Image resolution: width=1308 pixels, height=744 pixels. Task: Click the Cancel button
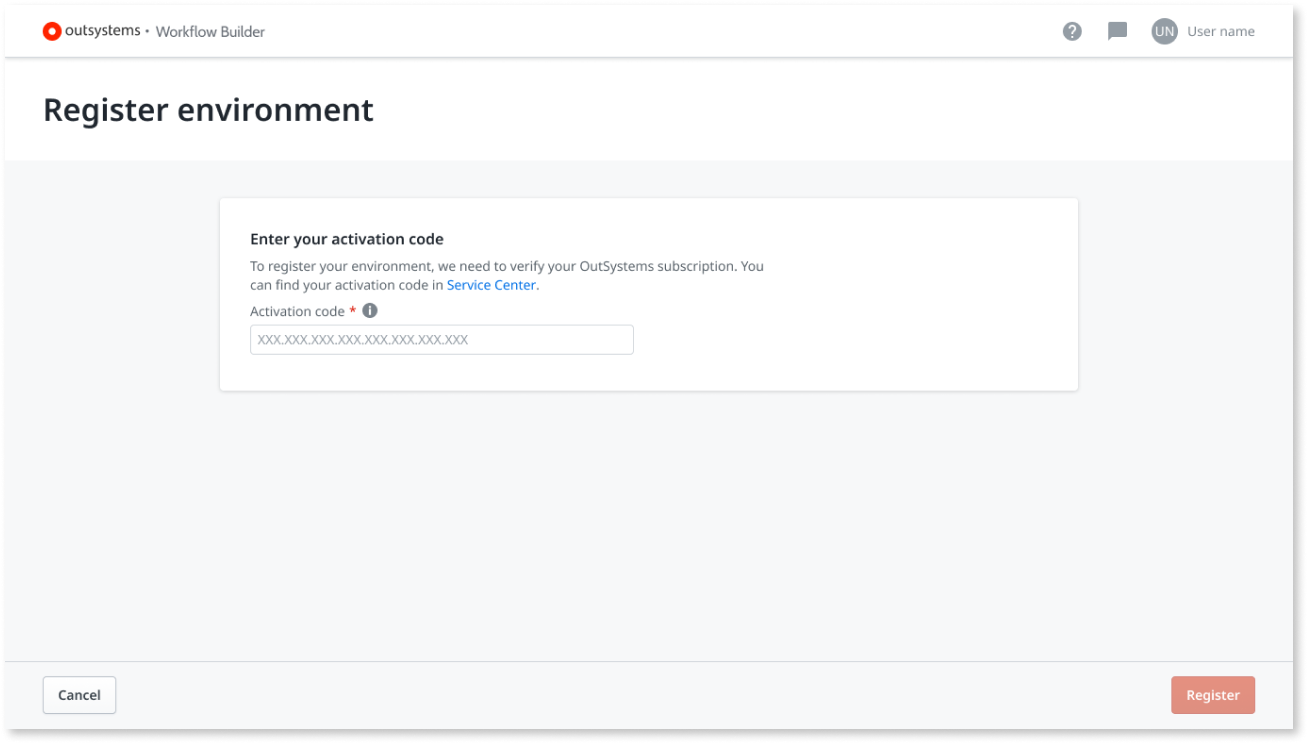click(79, 694)
